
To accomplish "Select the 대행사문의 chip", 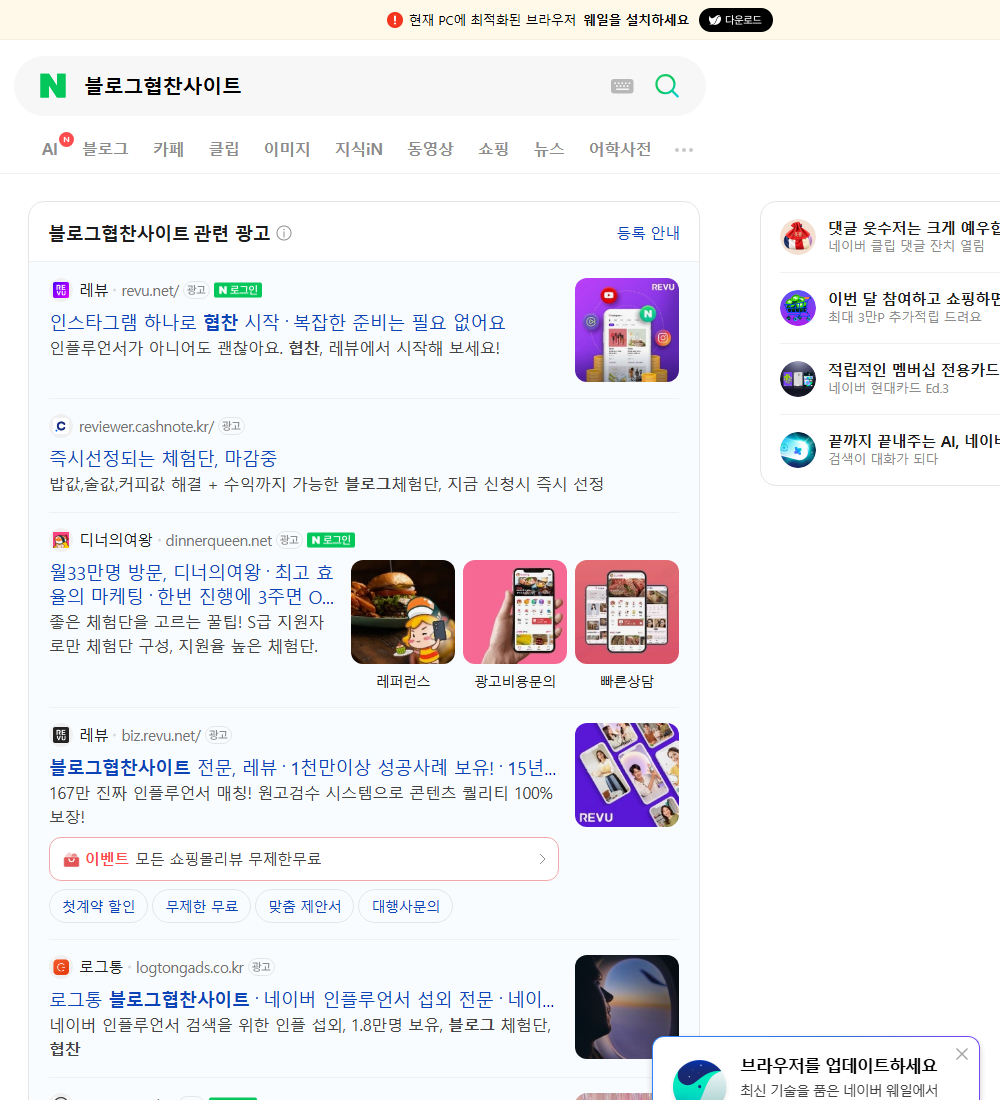I will [x=406, y=906].
